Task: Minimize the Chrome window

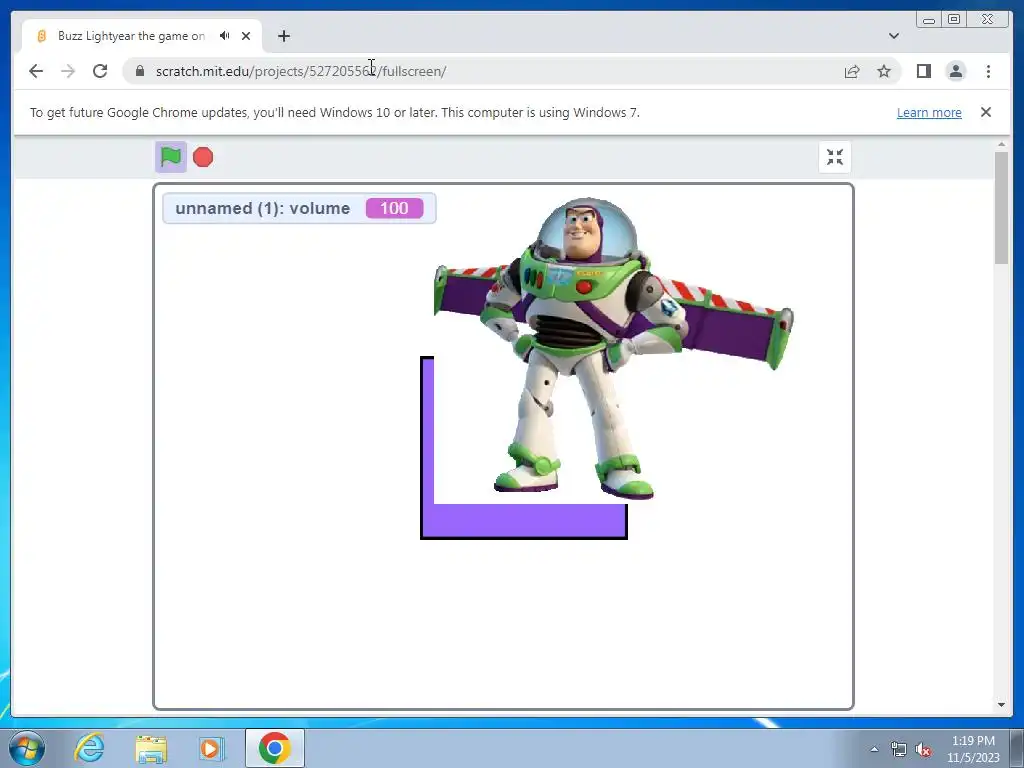Action: click(x=929, y=20)
